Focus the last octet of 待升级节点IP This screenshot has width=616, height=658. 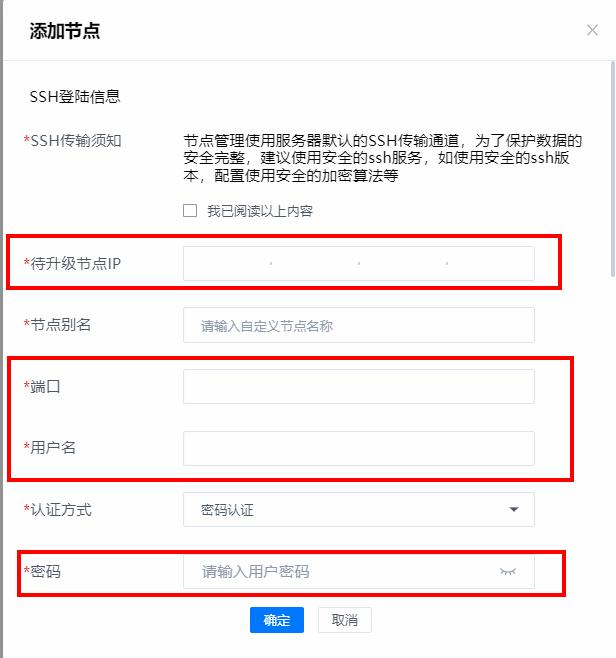[489, 263]
